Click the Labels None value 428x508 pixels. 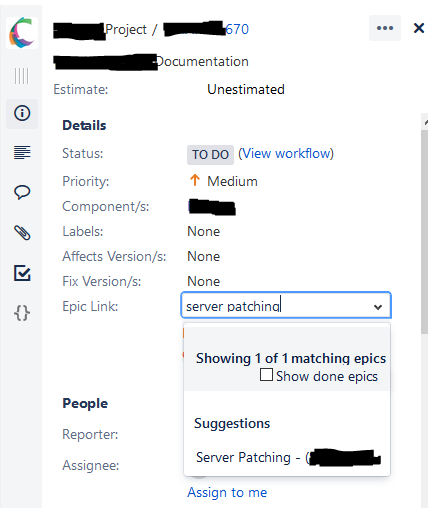point(204,231)
